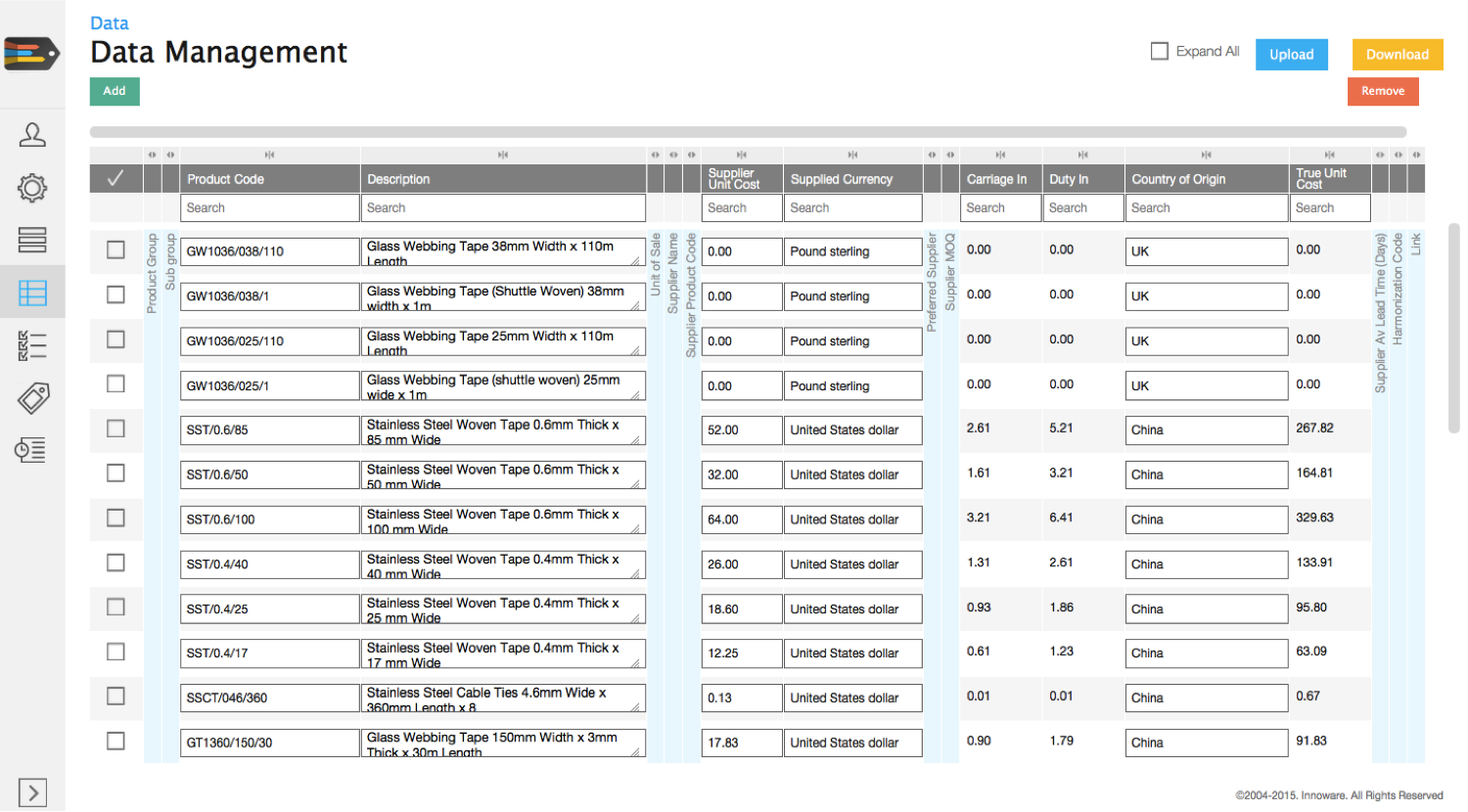Open the history report icon in sidebar

pyautogui.click(x=32, y=450)
